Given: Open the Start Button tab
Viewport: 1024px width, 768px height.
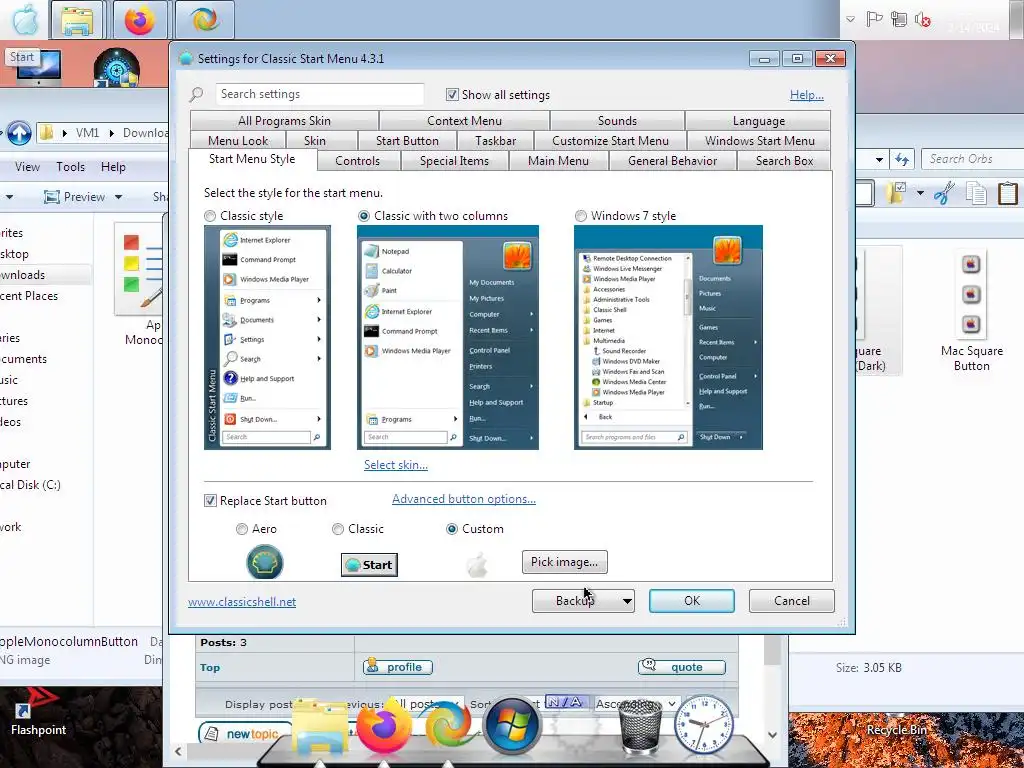Looking at the screenshot, I should point(407,140).
